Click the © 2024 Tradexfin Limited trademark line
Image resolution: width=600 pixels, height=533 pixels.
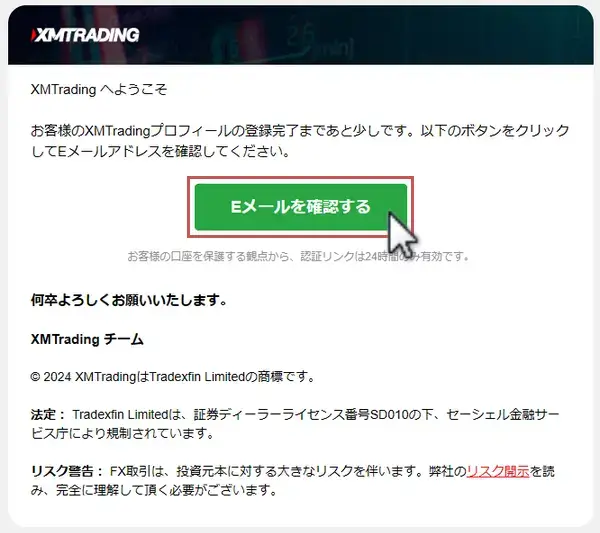(x=173, y=377)
